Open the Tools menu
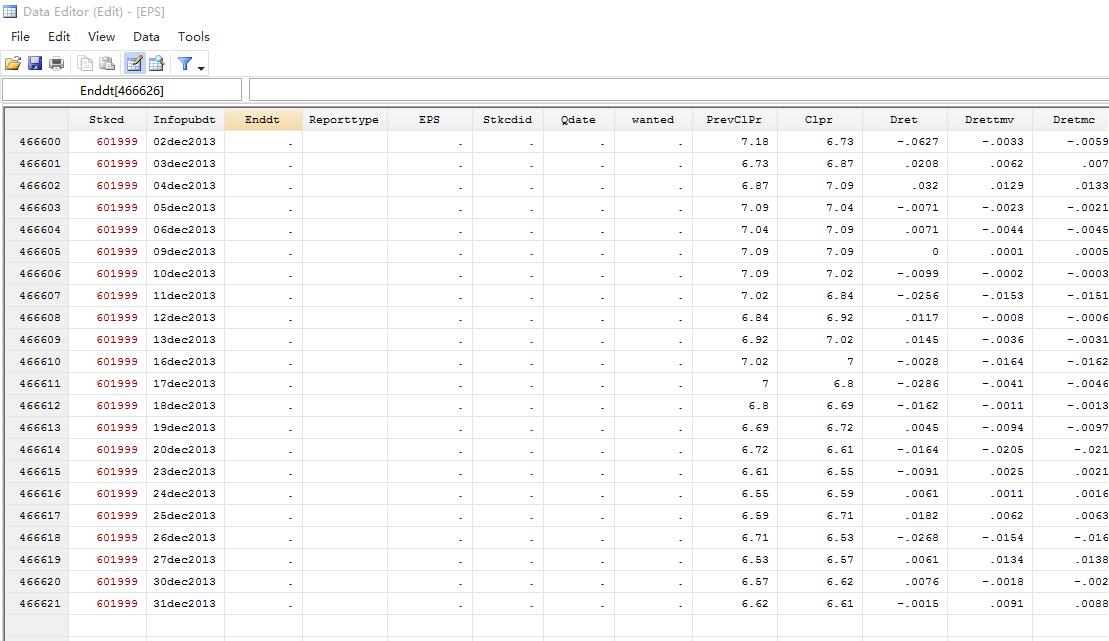 (194, 37)
